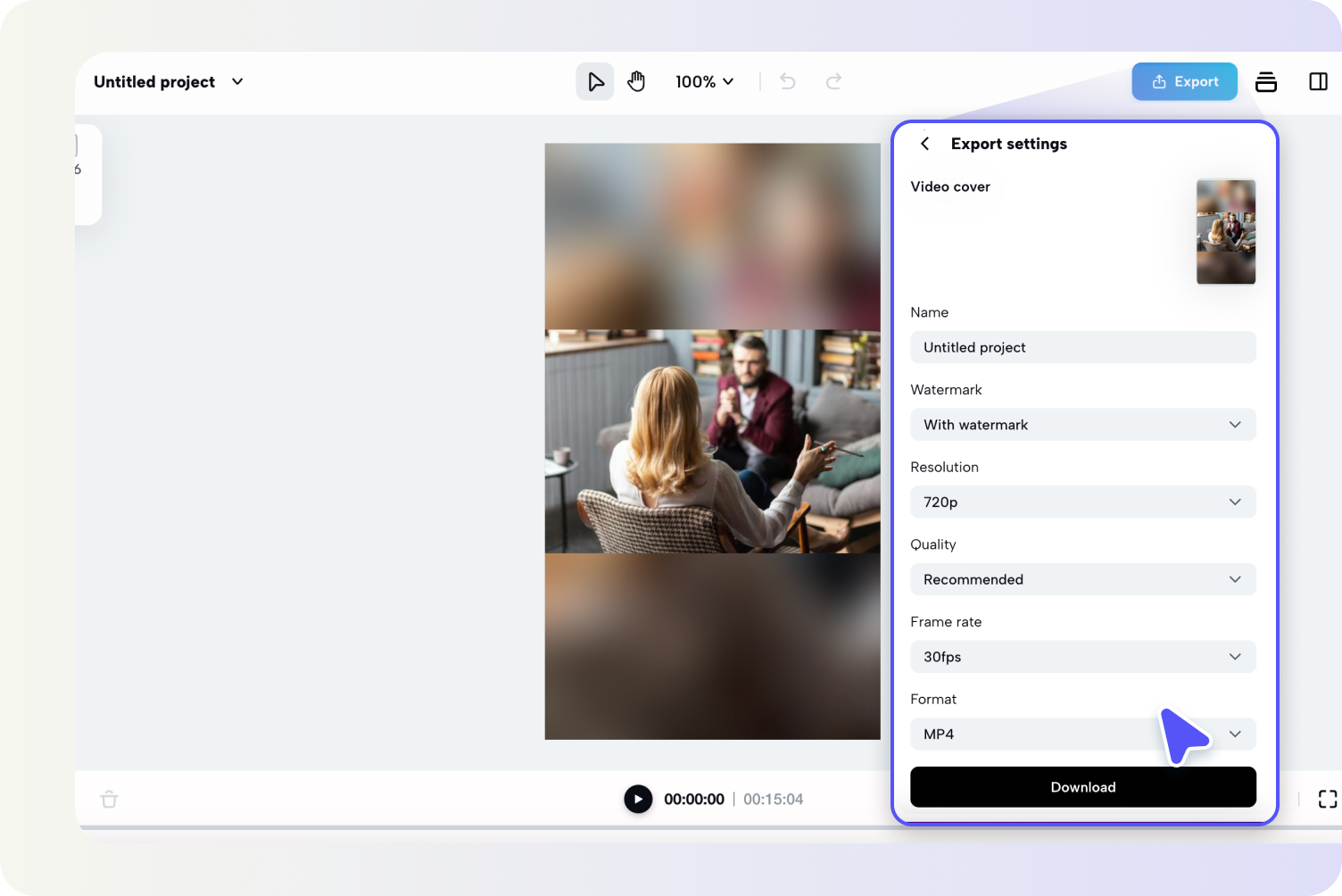The image size is (1342, 896).
Task: Delete using the trash icon
Action: click(110, 799)
